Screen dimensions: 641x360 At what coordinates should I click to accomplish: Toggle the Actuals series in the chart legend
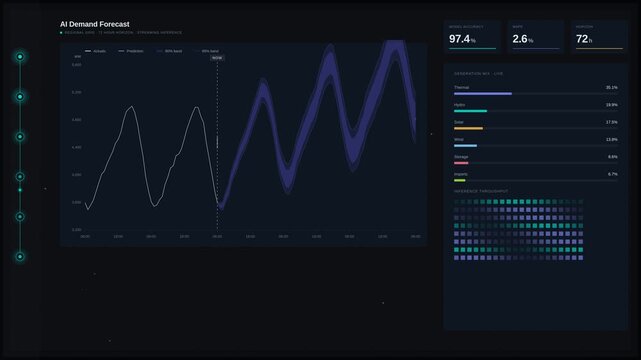tap(95, 51)
